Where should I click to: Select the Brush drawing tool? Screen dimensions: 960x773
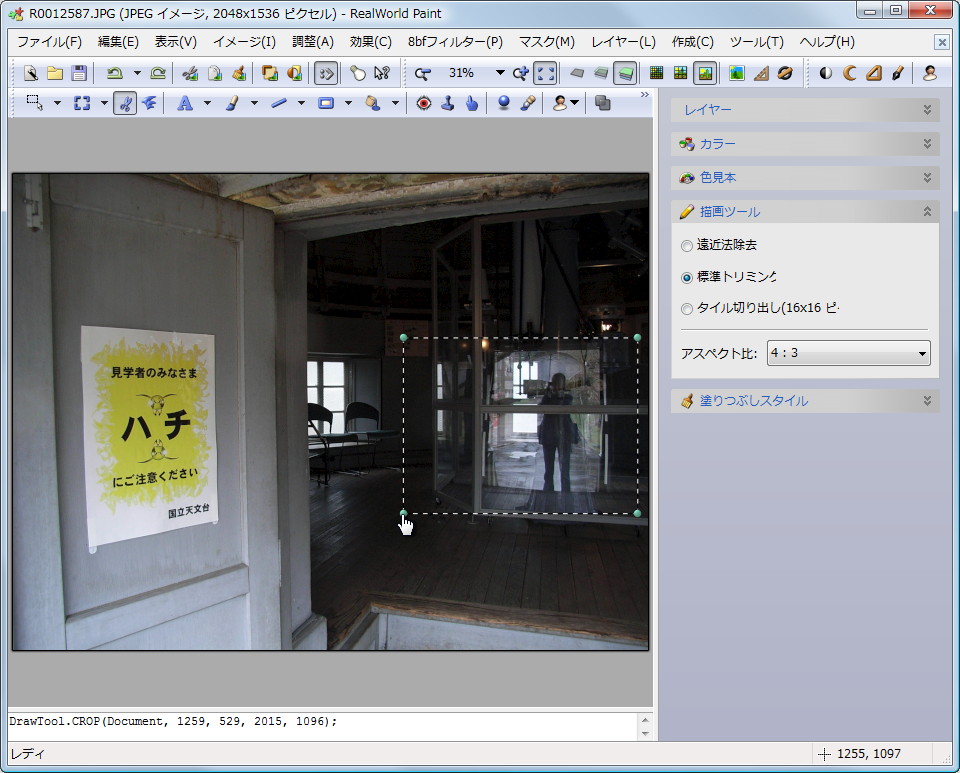232,103
